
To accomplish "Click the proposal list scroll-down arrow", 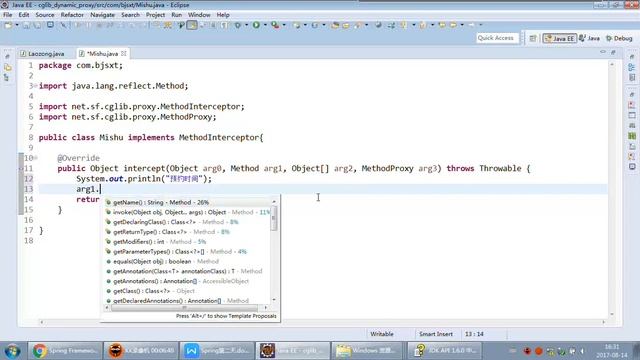I will pos(274,300).
